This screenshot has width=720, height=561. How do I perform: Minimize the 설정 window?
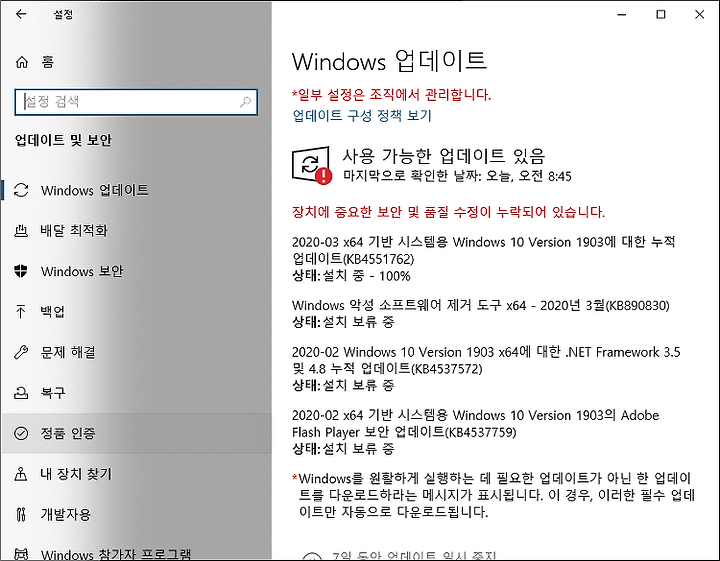coord(622,15)
